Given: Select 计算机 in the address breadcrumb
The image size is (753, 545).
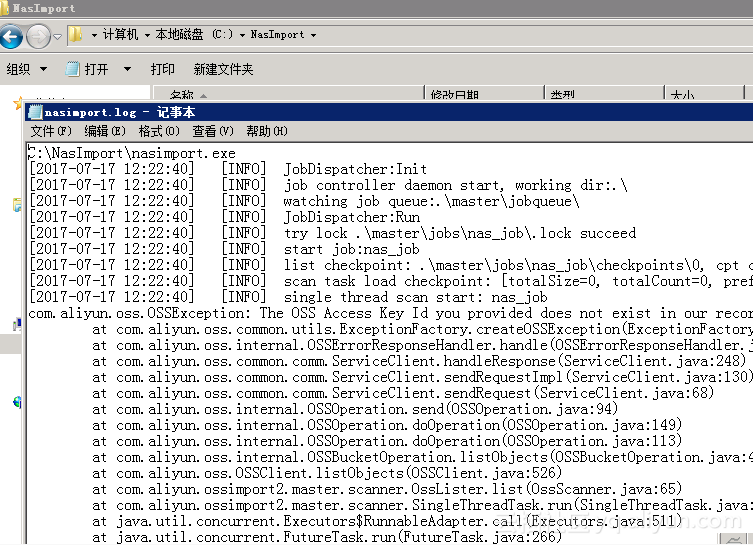Looking at the screenshot, I should (120, 35).
